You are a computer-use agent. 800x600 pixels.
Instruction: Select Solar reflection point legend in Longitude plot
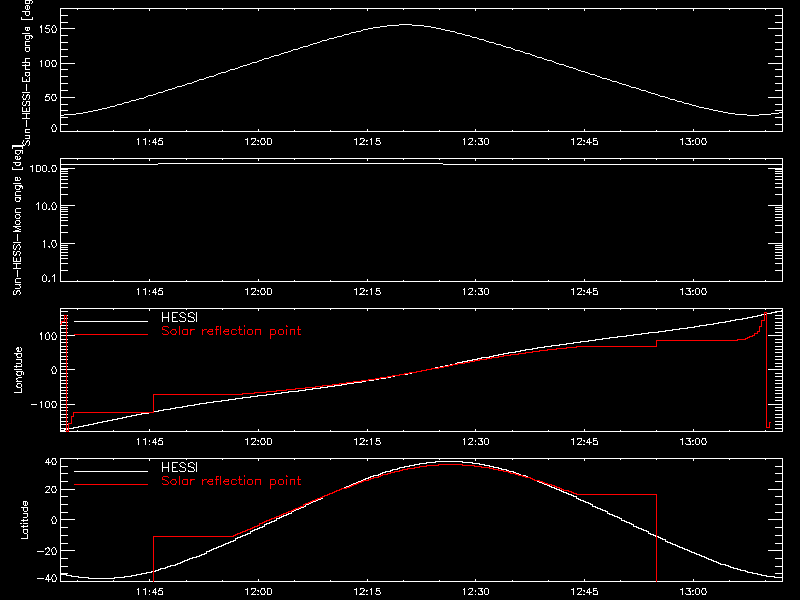pos(231,331)
